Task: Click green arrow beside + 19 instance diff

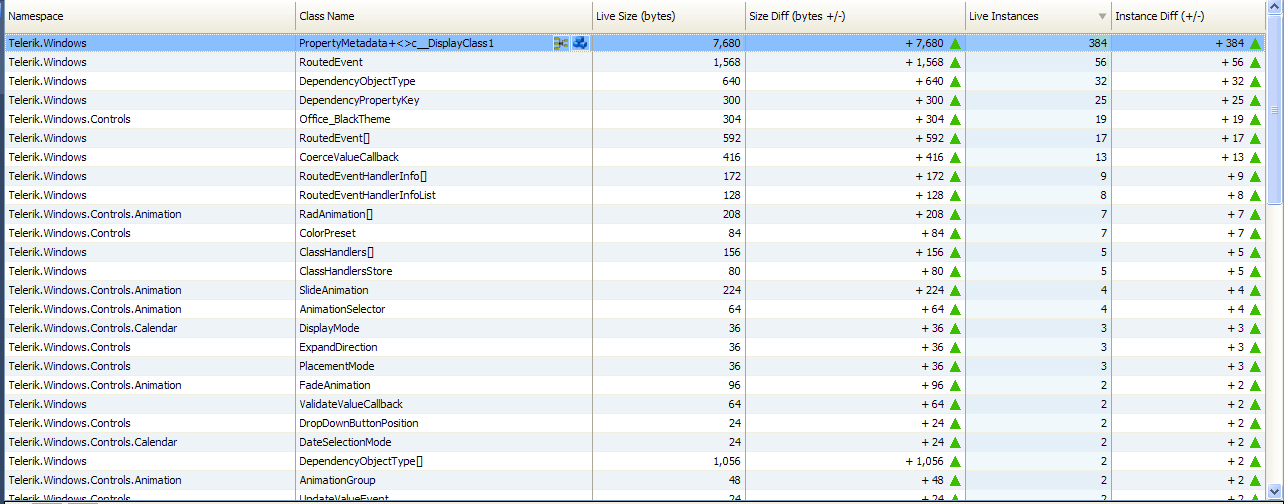Action: pyautogui.click(x=1255, y=120)
